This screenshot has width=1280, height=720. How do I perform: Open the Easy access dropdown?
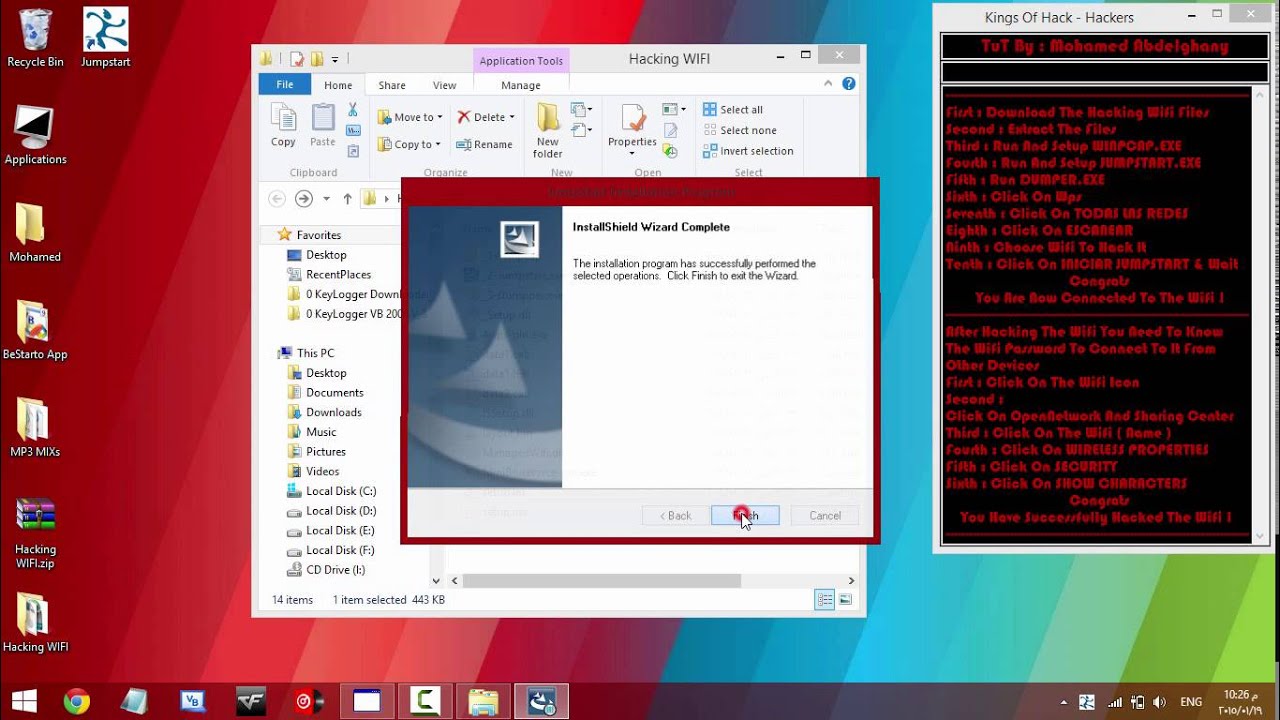click(581, 129)
